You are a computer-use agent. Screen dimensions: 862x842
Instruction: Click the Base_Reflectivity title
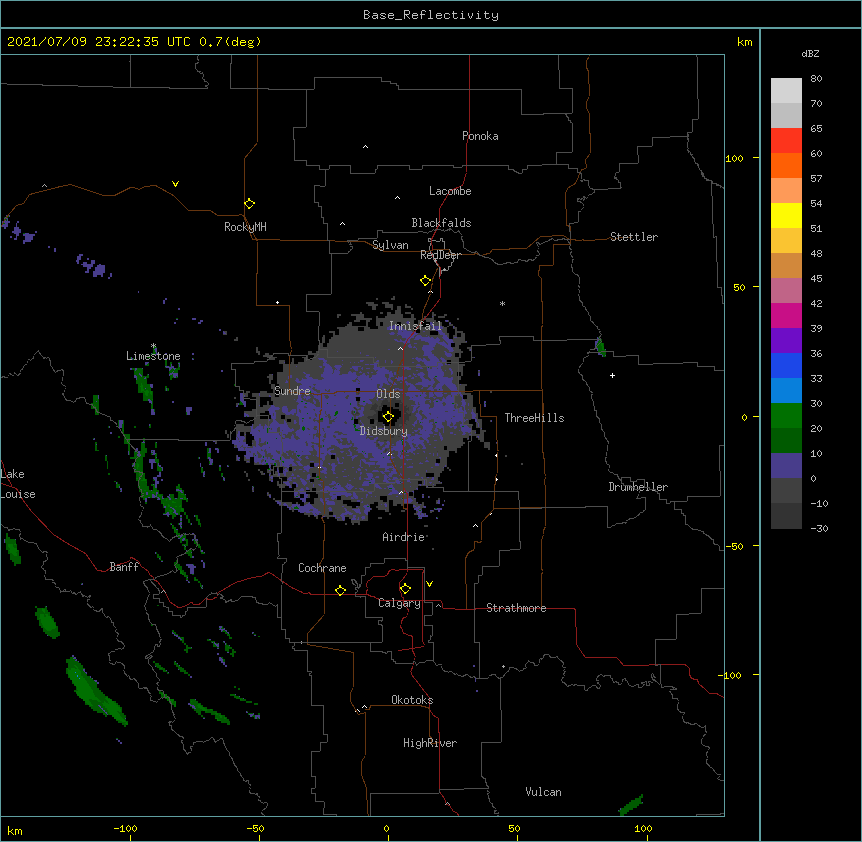tap(431, 15)
